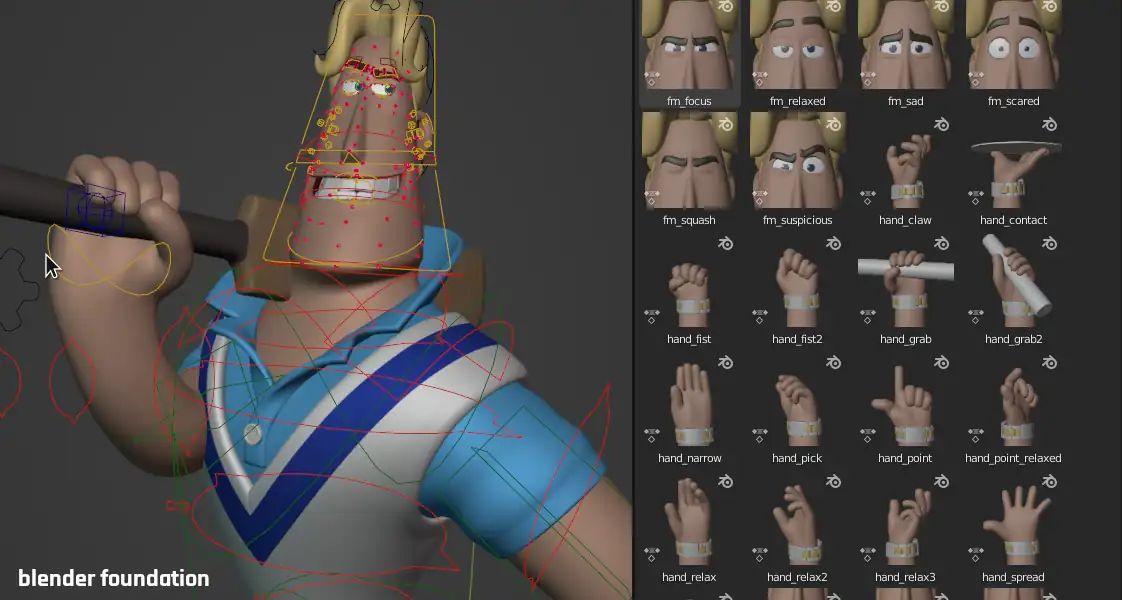Click the pose action icon on fm_sad

(867, 77)
